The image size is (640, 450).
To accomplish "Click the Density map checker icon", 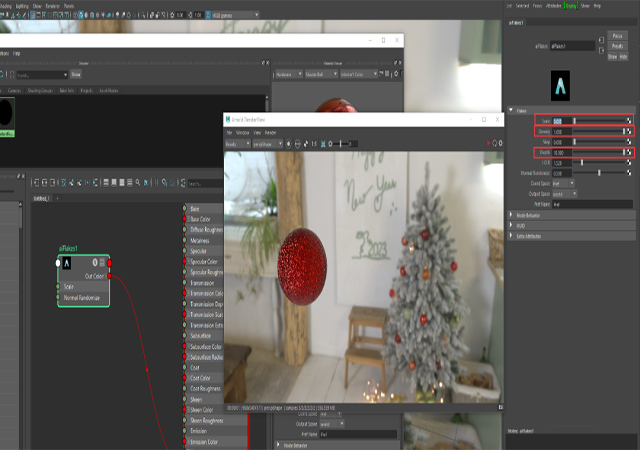I will point(629,131).
